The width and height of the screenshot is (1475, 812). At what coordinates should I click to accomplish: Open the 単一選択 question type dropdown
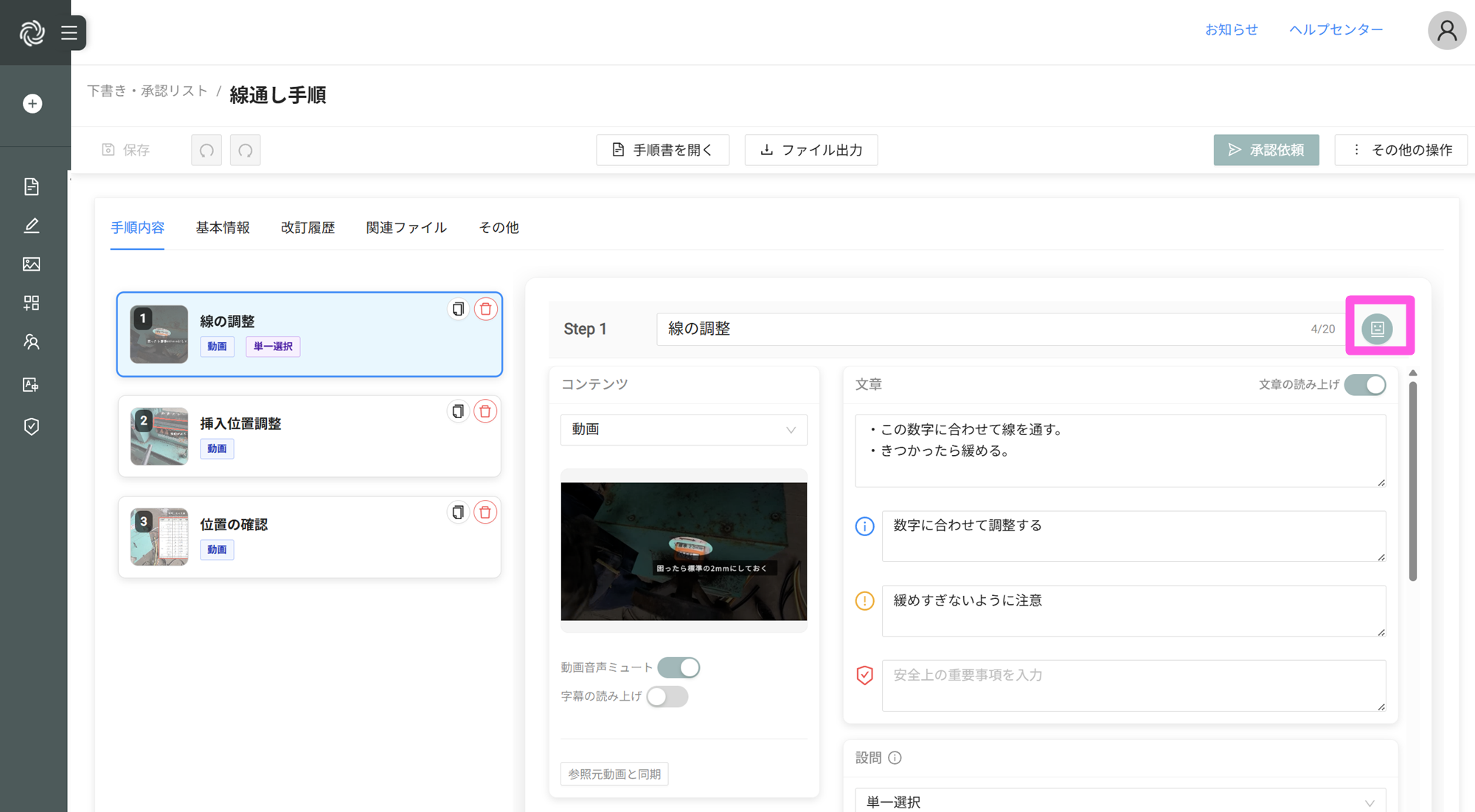[x=1120, y=802]
